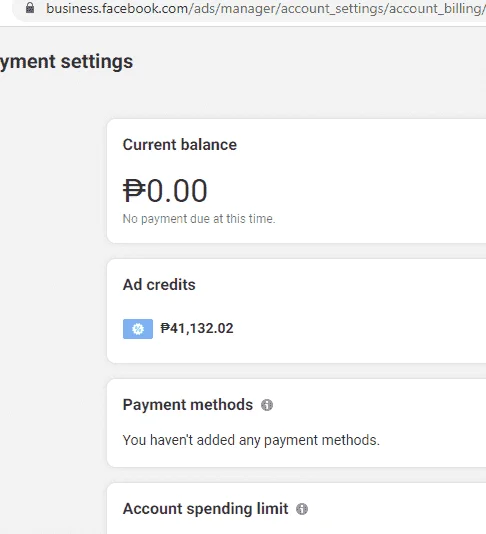
Task: Click the lock icon in the address bar
Action: pyautogui.click(x=30, y=8)
